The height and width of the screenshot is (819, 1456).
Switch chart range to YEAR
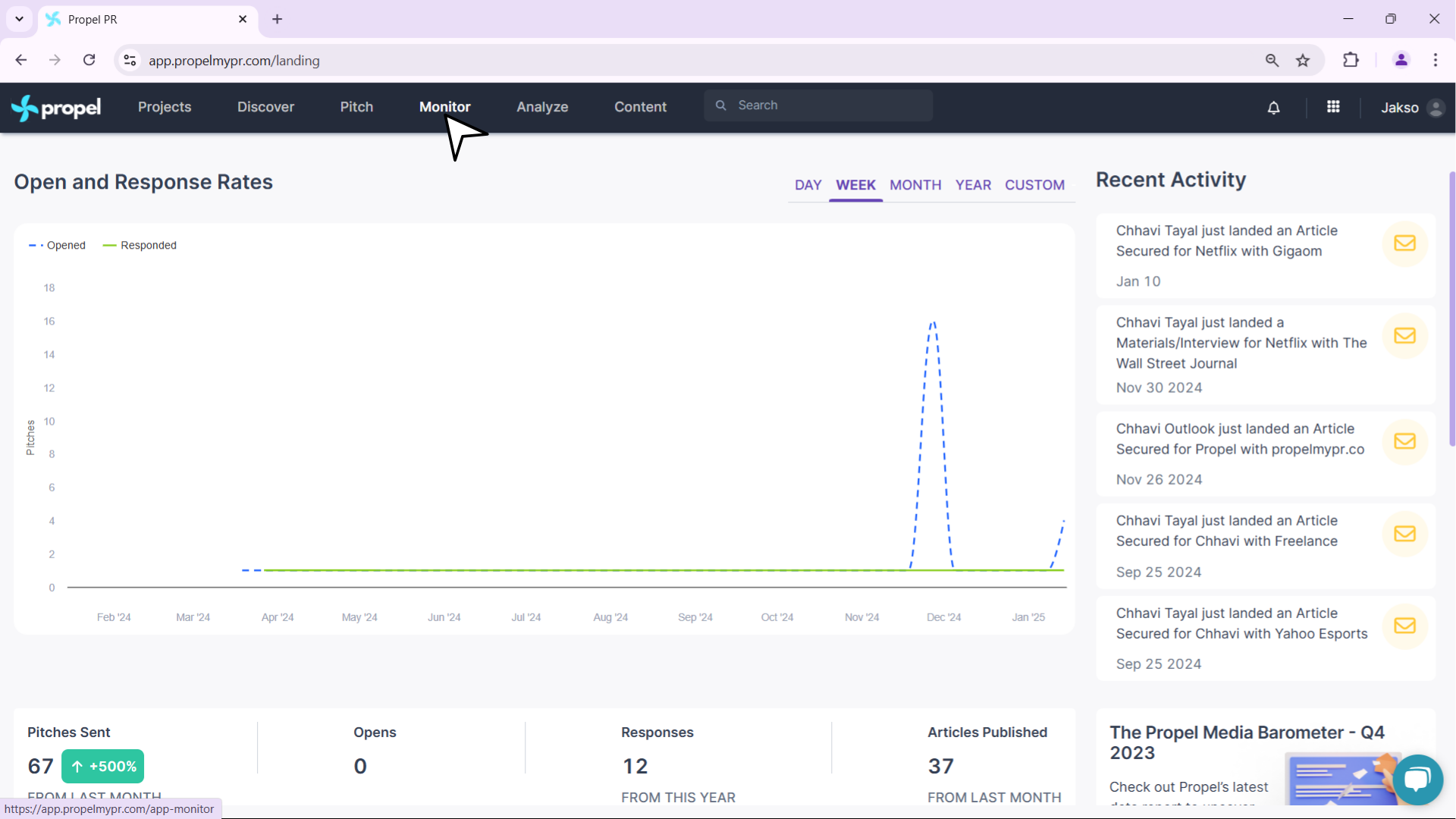(x=973, y=185)
